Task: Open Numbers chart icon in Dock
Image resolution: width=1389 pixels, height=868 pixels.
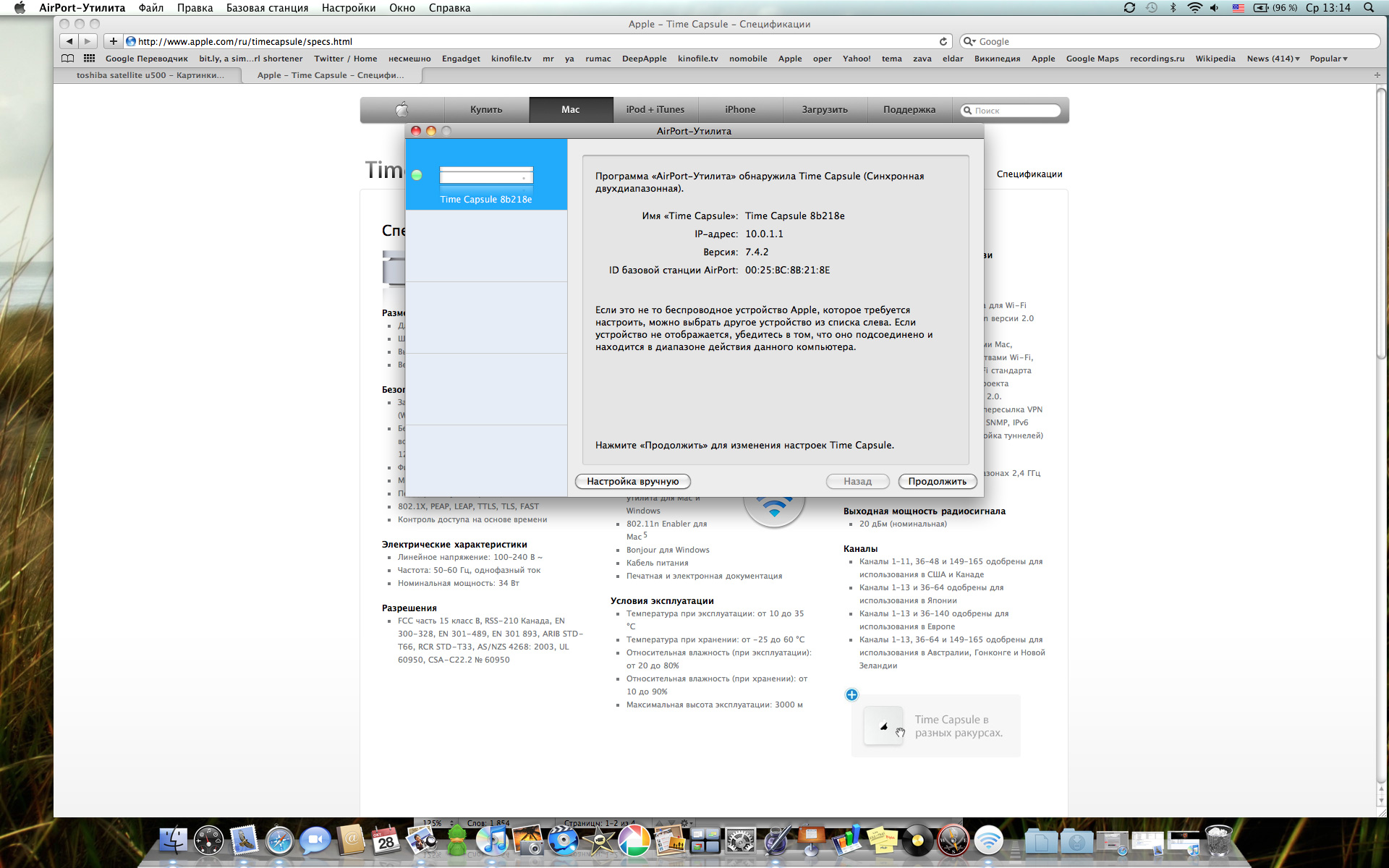Action: coord(847,841)
